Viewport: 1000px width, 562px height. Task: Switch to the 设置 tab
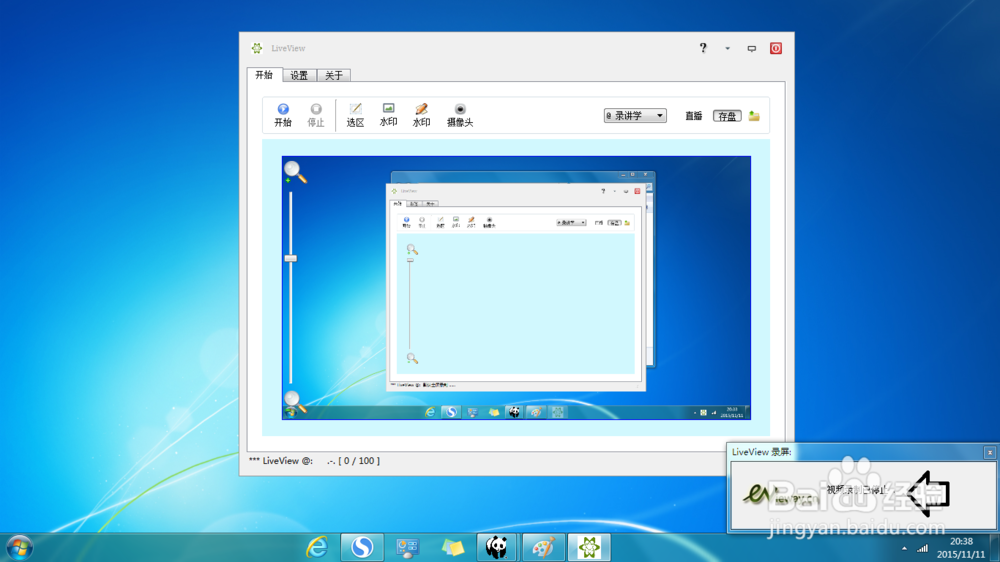299,75
